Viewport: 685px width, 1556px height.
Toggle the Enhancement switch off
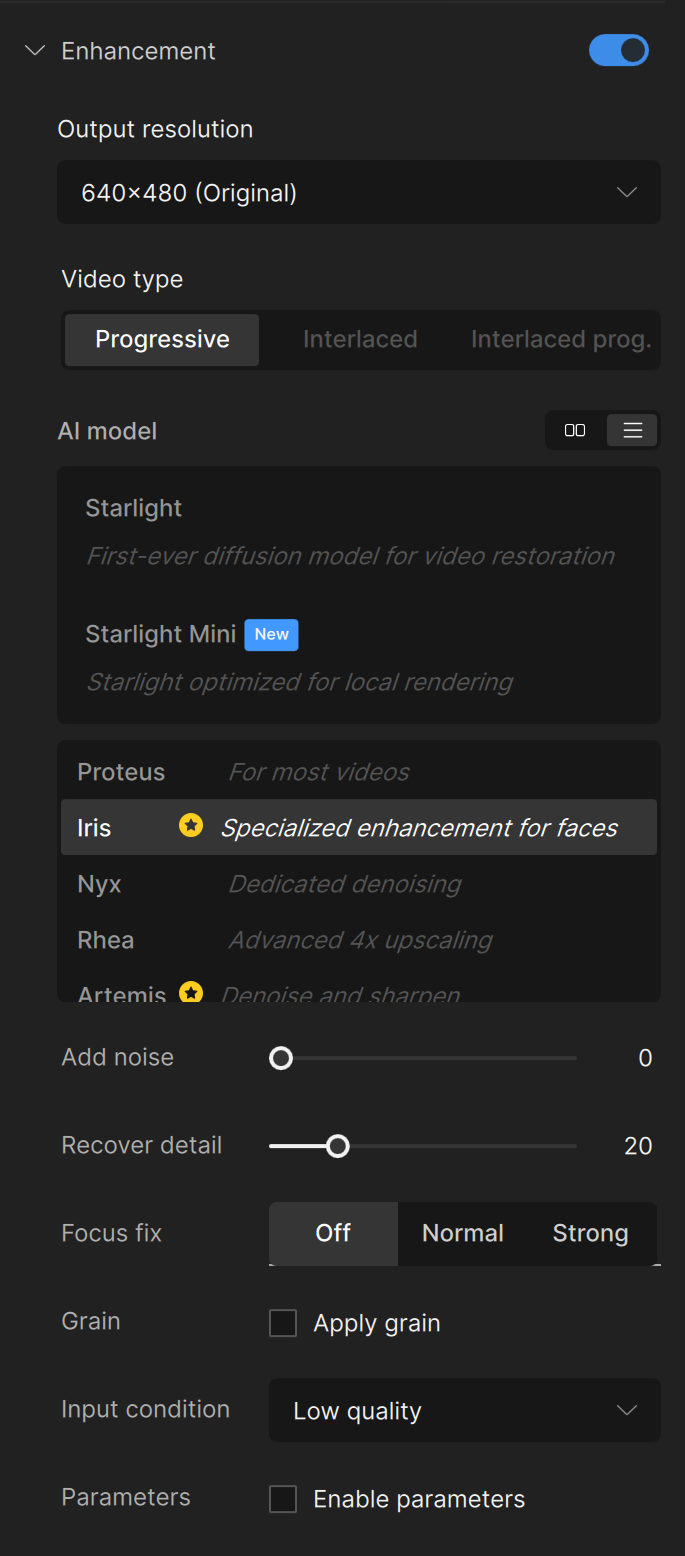(x=619, y=50)
